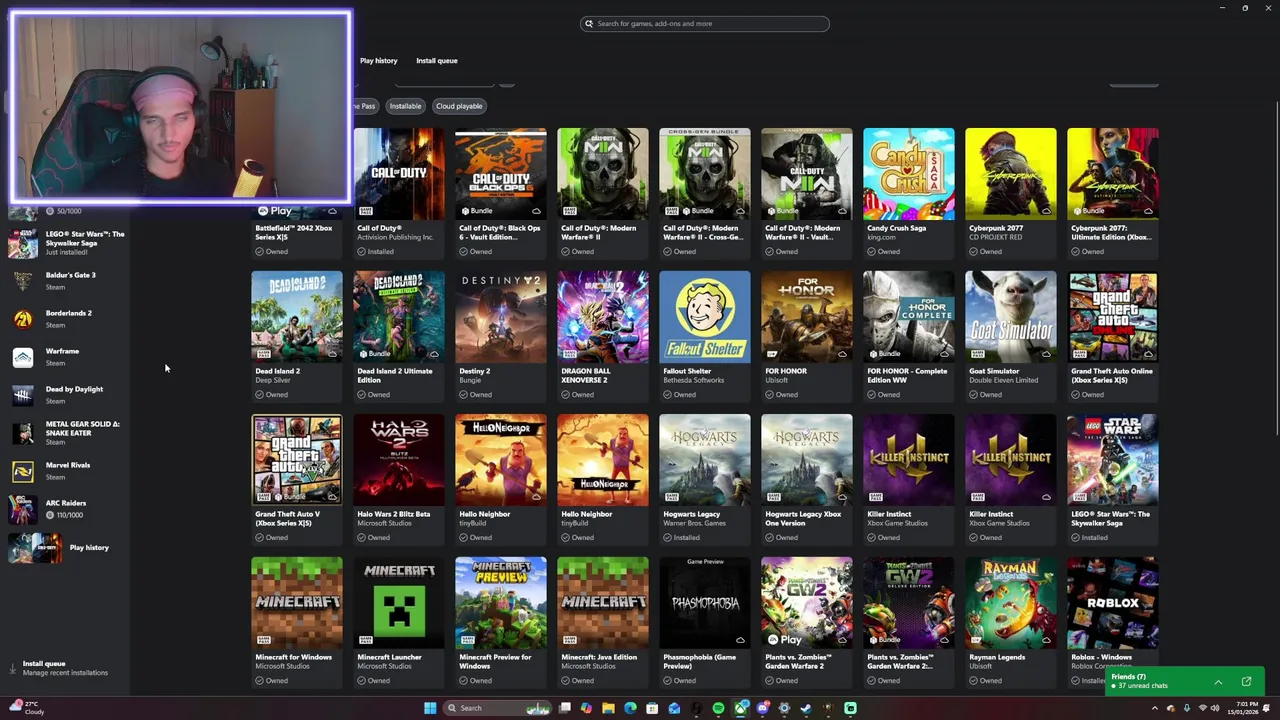Open Roblox - Windows cover
Screen dimensions: 1280x720
tap(1113, 603)
